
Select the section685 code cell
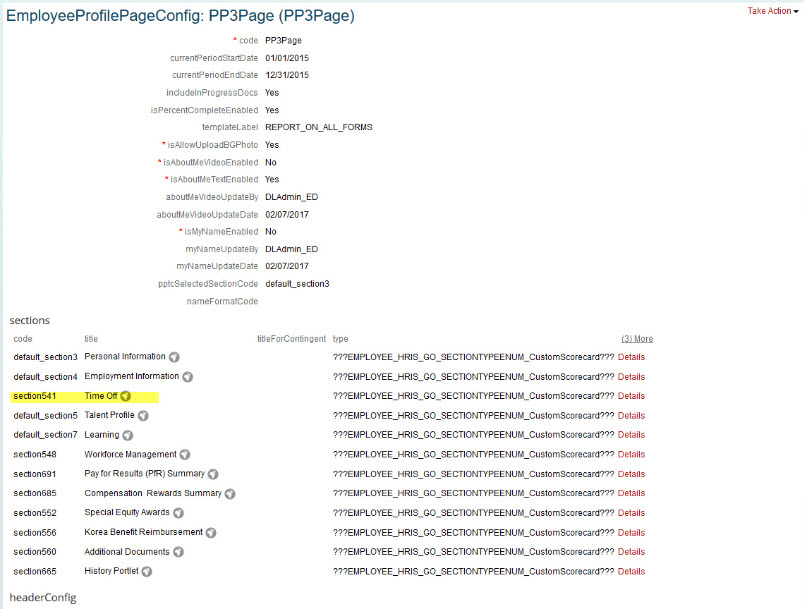(35, 493)
